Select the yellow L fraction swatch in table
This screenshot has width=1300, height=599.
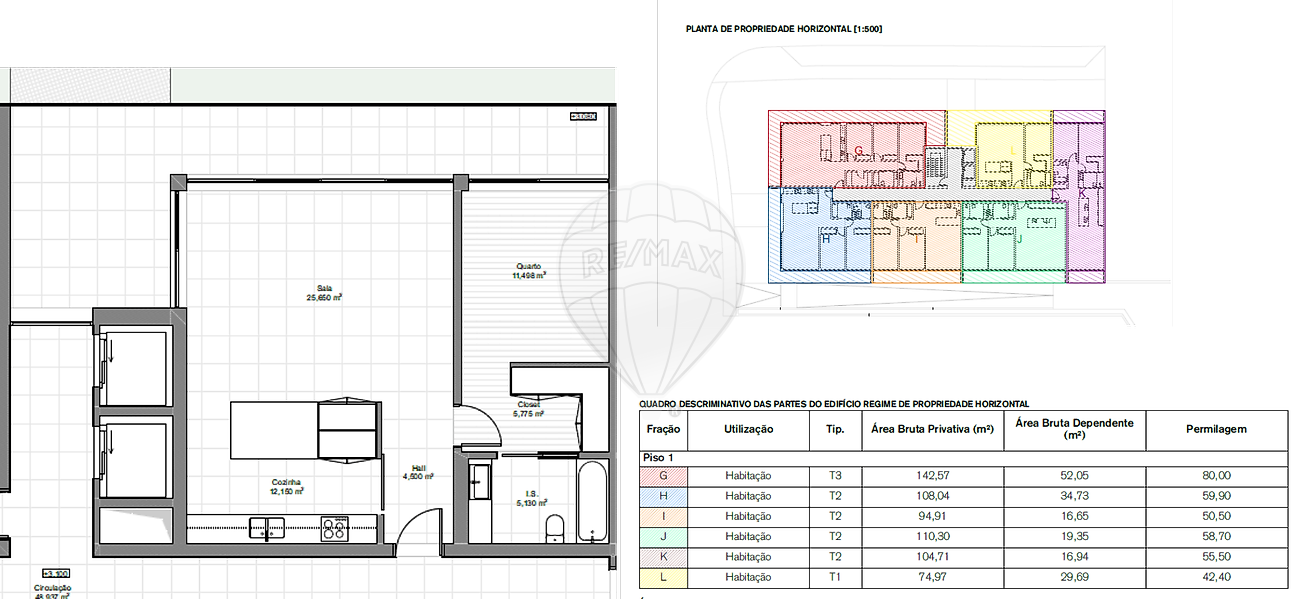tap(663, 578)
